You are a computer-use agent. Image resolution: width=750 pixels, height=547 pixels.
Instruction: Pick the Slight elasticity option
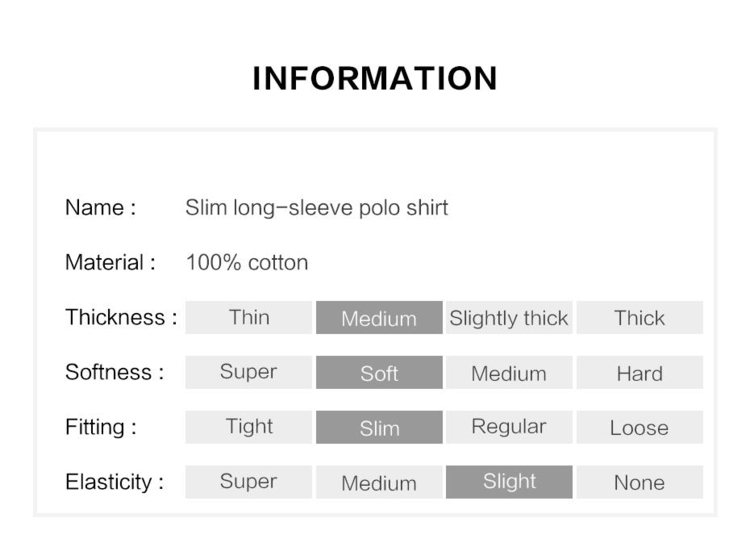(509, 482)
